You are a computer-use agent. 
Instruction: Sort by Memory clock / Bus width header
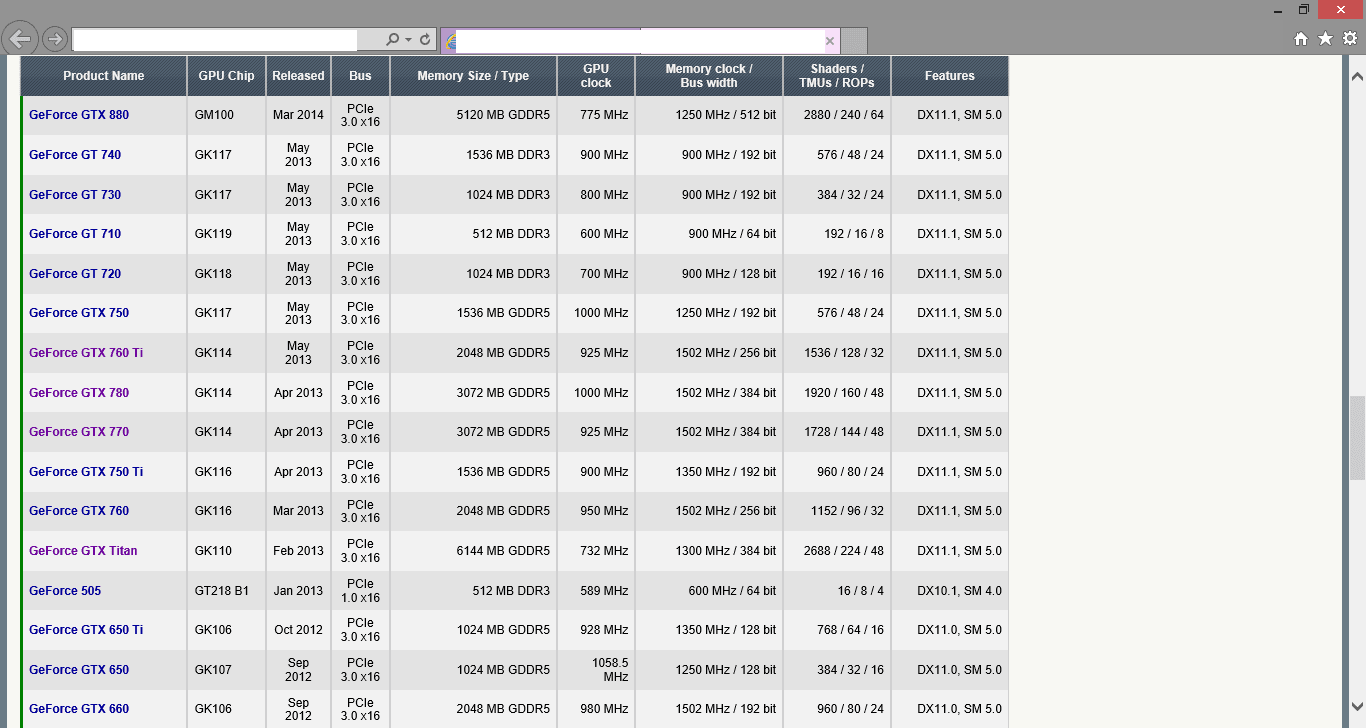click(x=709, y=76)
